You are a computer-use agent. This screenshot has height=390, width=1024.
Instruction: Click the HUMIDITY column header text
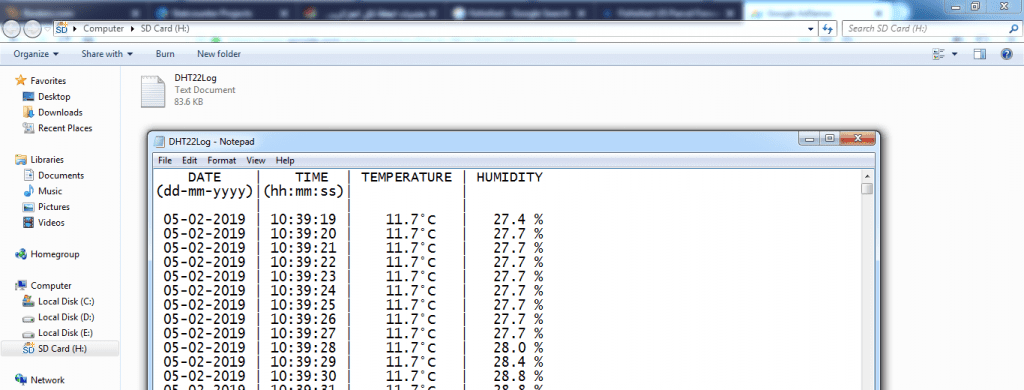(509, 177)
